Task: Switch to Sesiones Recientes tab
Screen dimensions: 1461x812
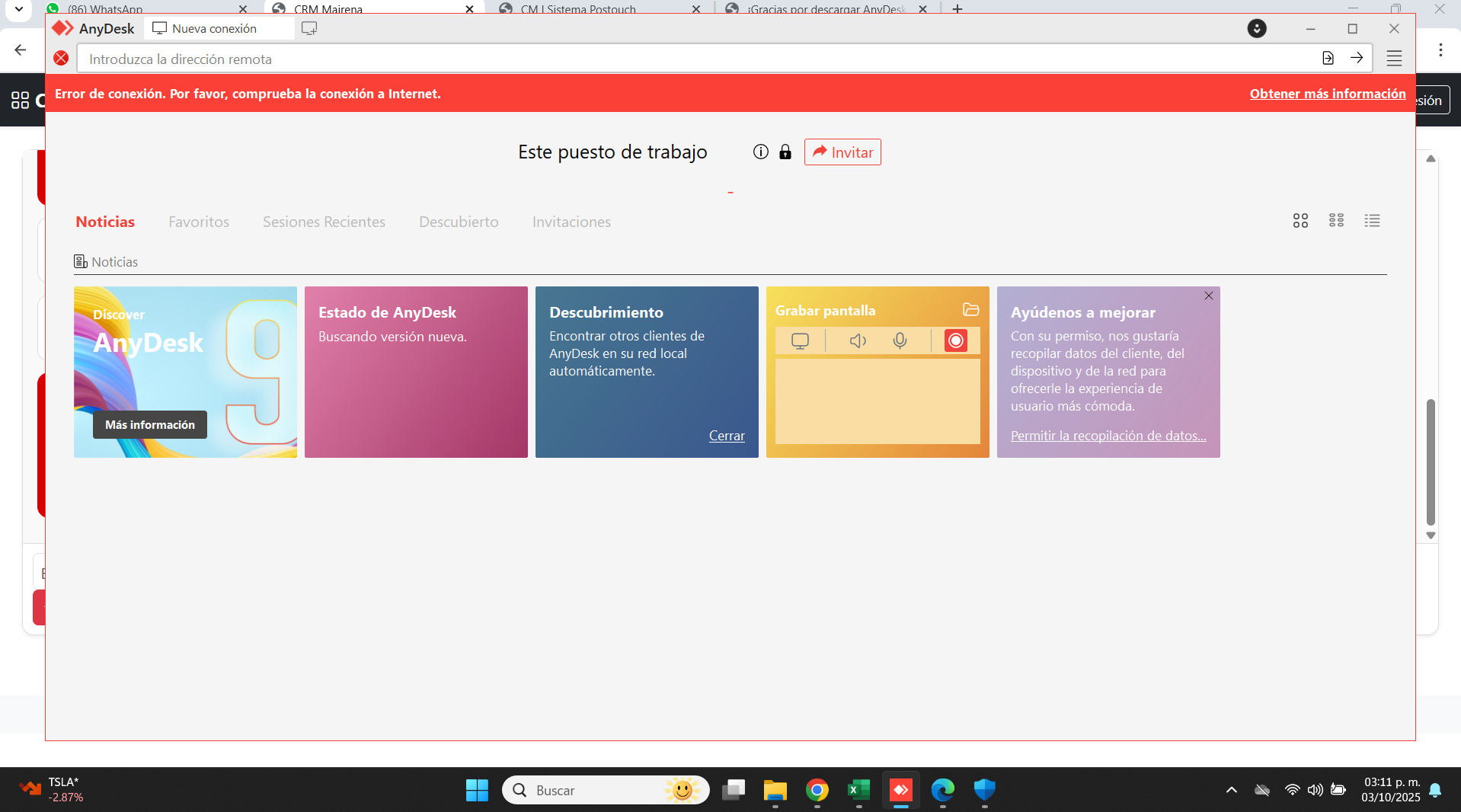Action: [324, 222]
